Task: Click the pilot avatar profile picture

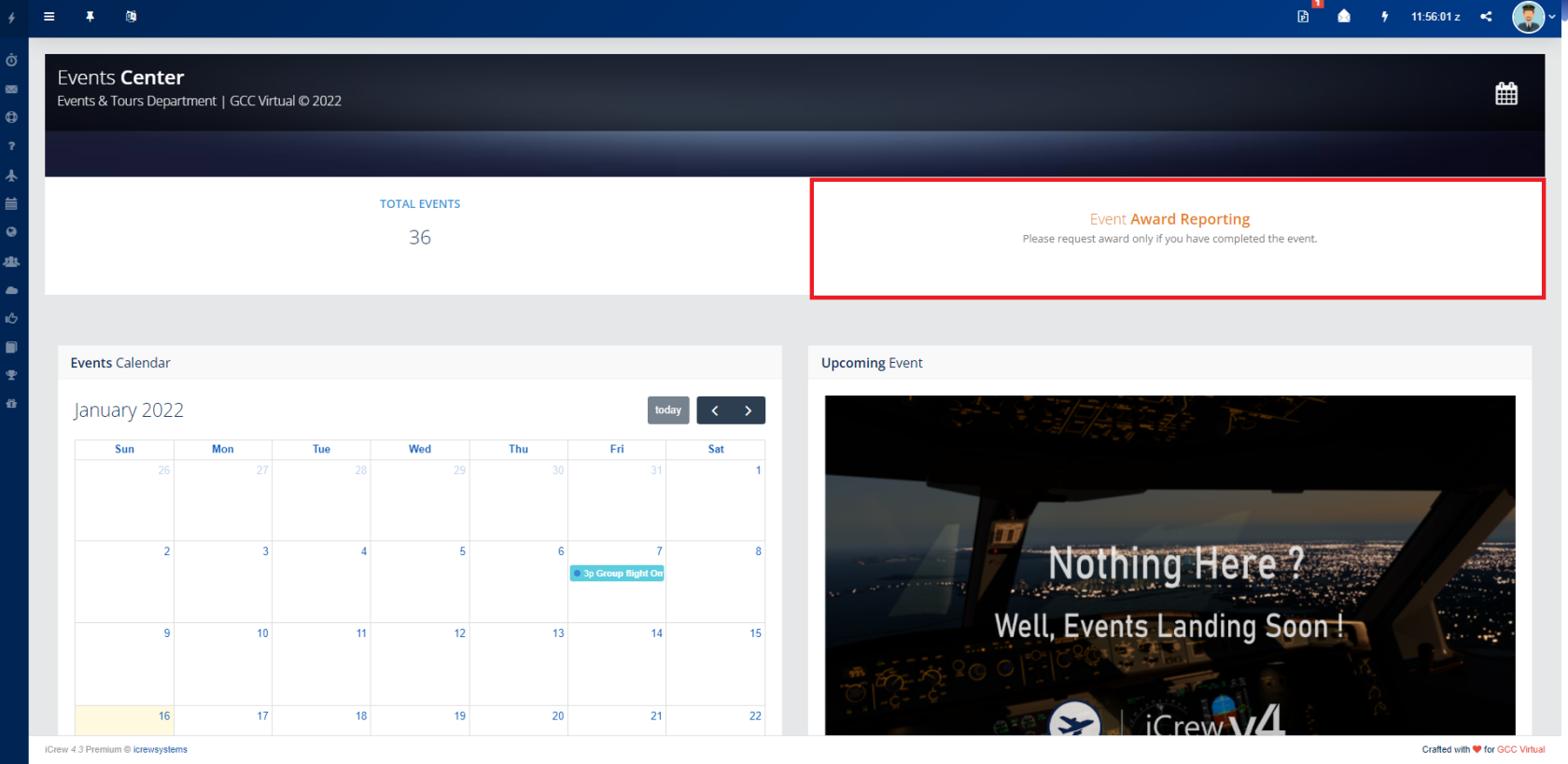Action: [1528, 17]
